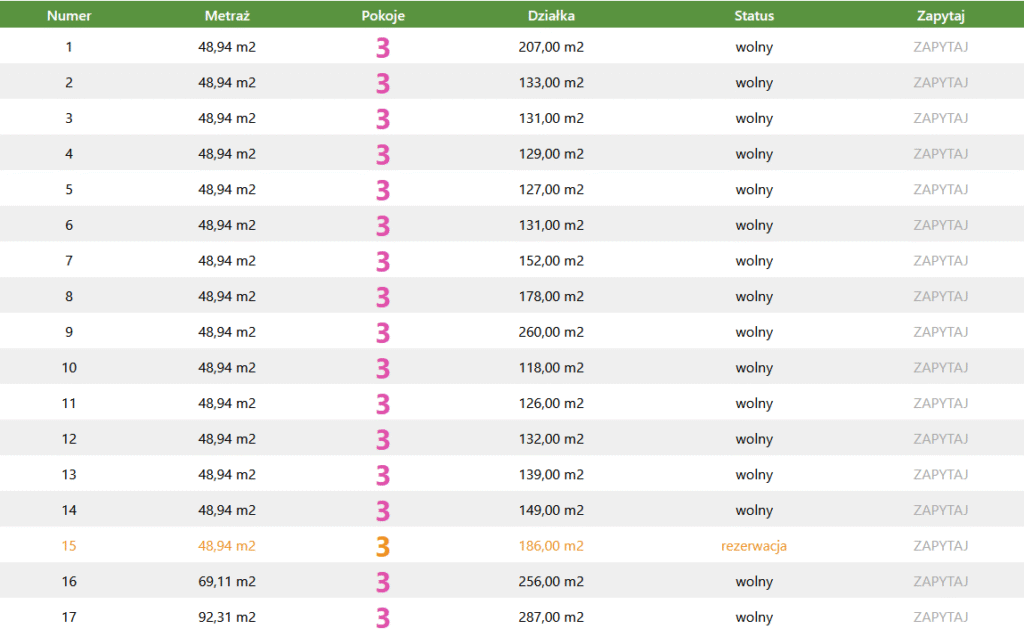Click the Status column header
The height and width of the screenshot is (637, 1024).
point(754,16)
